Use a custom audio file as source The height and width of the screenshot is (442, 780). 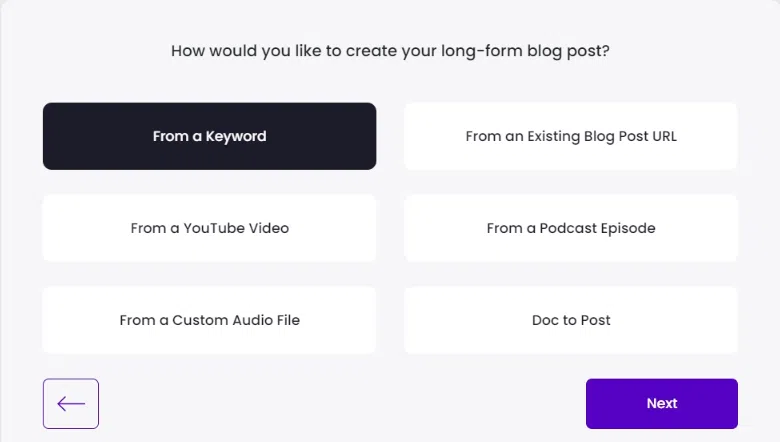pyautogui.click(x=209, y=320)
